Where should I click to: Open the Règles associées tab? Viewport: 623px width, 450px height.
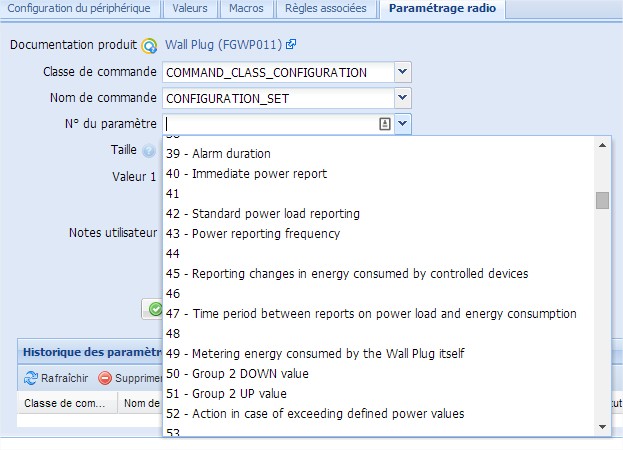325,8
